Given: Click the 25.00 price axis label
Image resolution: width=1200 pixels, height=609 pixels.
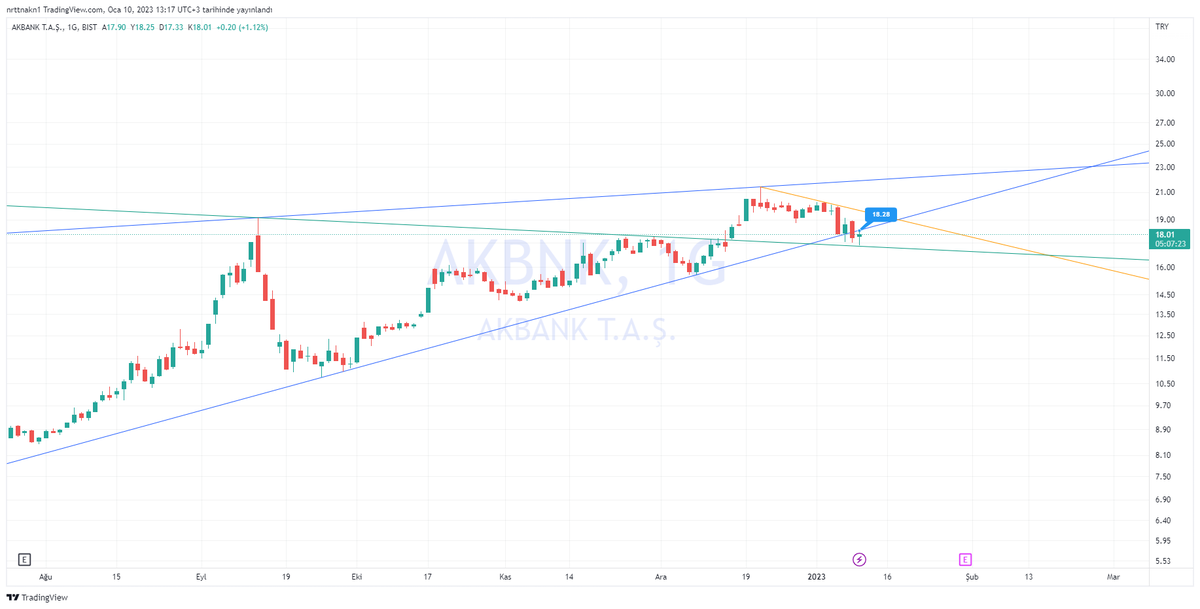Looking at the screenshot, I should (x=1165, y=144).
